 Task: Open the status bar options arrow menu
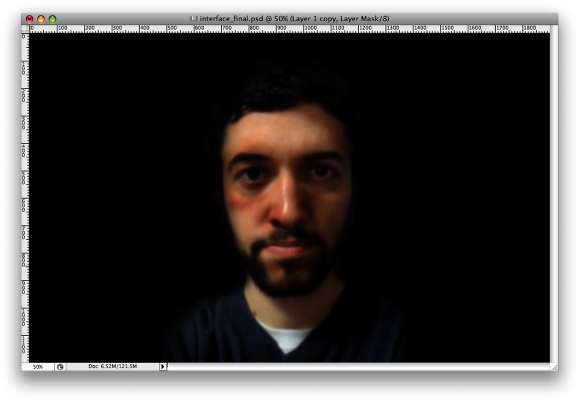[x=163, y=367]
